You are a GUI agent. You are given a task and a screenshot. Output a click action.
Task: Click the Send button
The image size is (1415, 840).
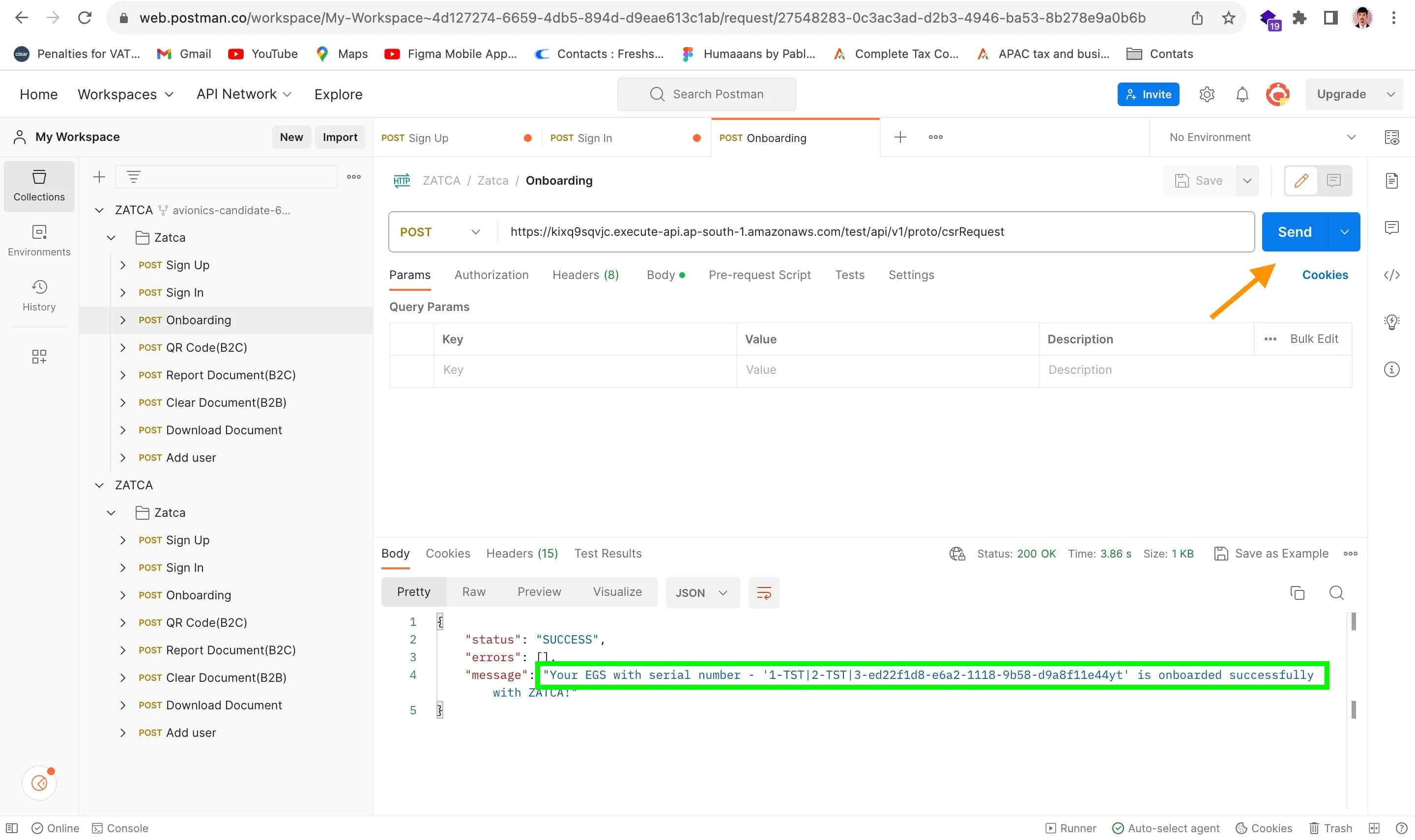pyautogui.click(x=1295, y=232)
